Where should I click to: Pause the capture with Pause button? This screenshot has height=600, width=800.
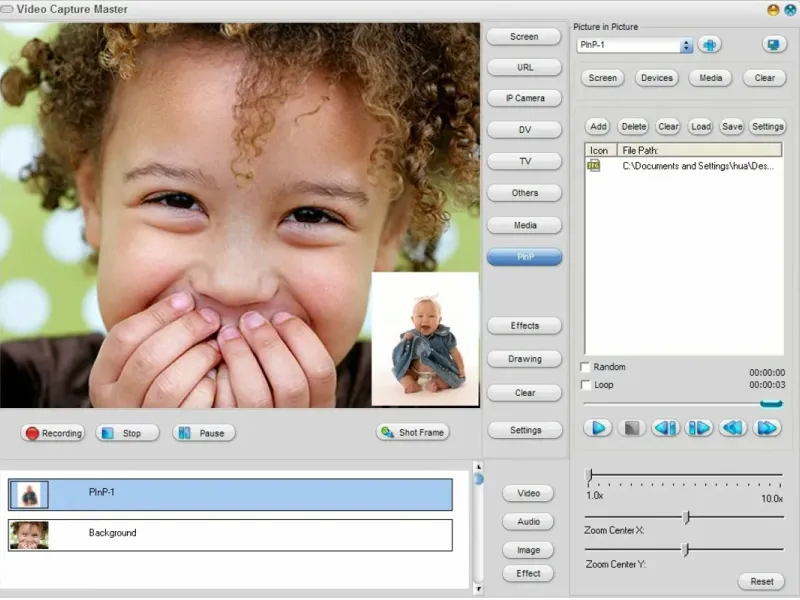pyautogui.click(x=204, y=433)
